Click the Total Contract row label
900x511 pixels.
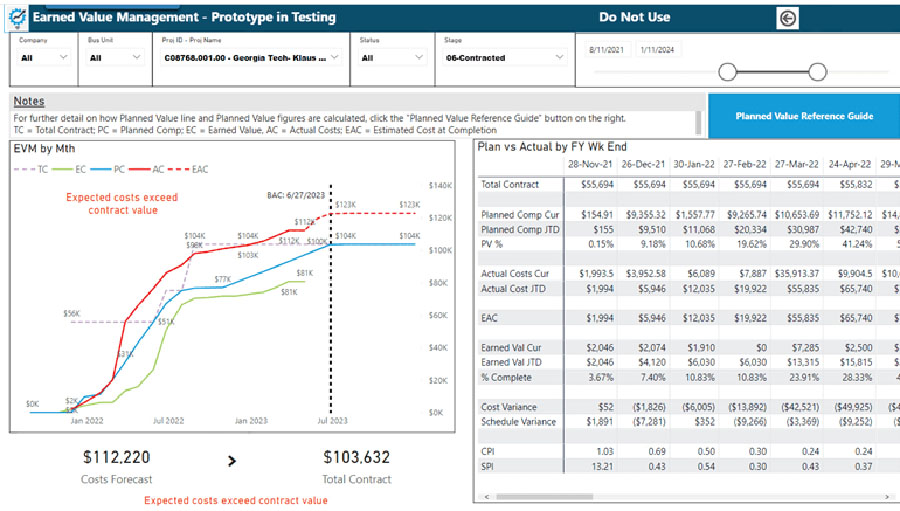coord(510,184)
